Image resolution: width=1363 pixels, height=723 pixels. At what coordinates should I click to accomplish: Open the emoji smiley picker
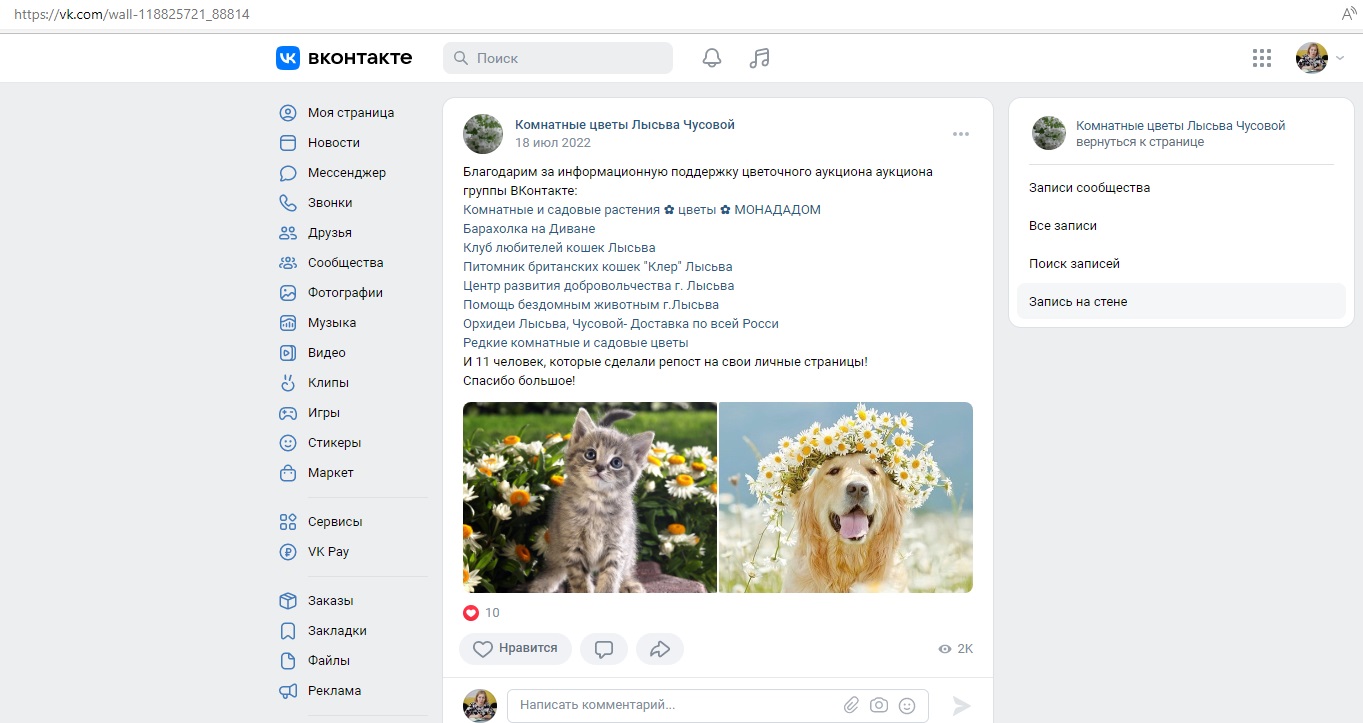[x=907, y=705]
